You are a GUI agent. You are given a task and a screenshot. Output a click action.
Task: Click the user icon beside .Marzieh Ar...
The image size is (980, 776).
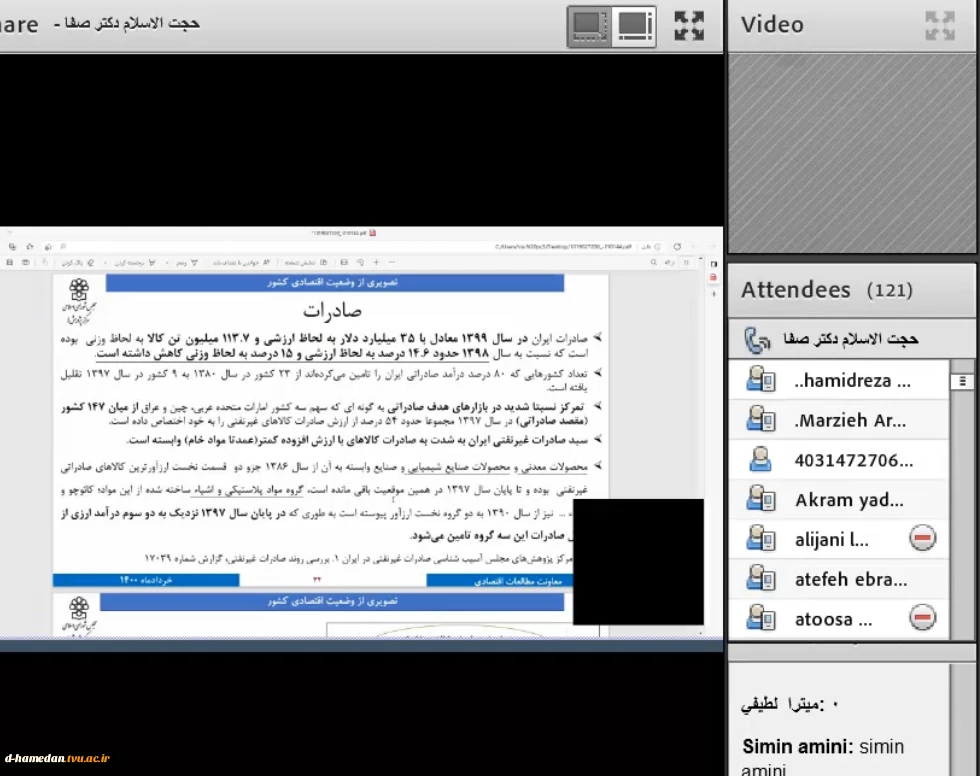[761, 420]
